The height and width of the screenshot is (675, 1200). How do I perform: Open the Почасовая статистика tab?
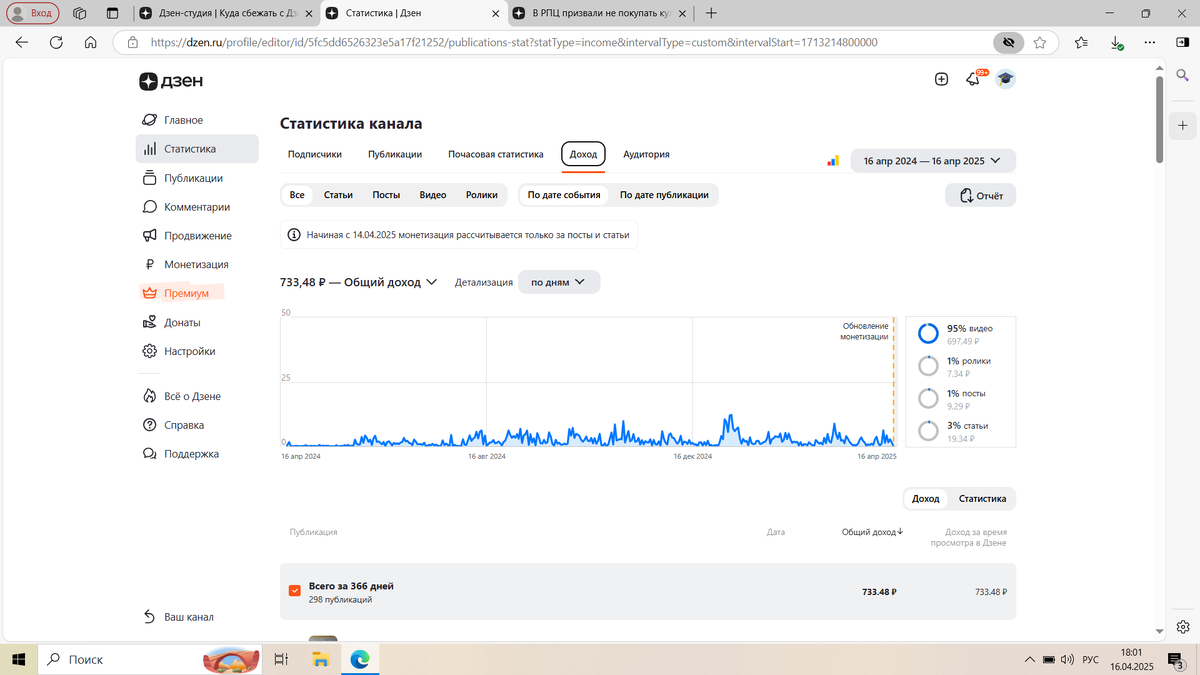pos(496,154)
